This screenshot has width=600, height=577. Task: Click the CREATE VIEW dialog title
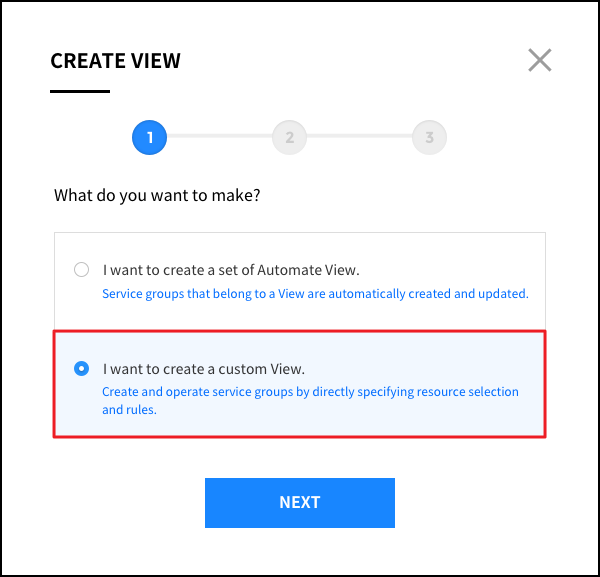coord(115,61)
